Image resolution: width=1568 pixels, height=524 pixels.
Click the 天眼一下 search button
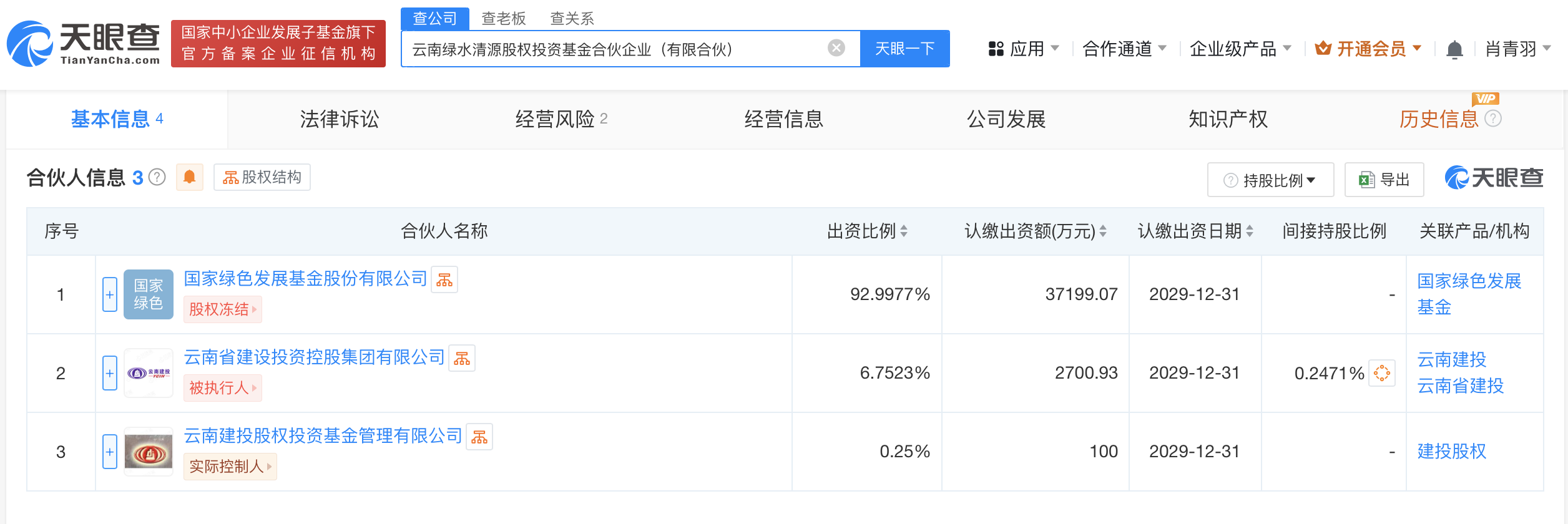pyautogui.click(x=904, y=49)
